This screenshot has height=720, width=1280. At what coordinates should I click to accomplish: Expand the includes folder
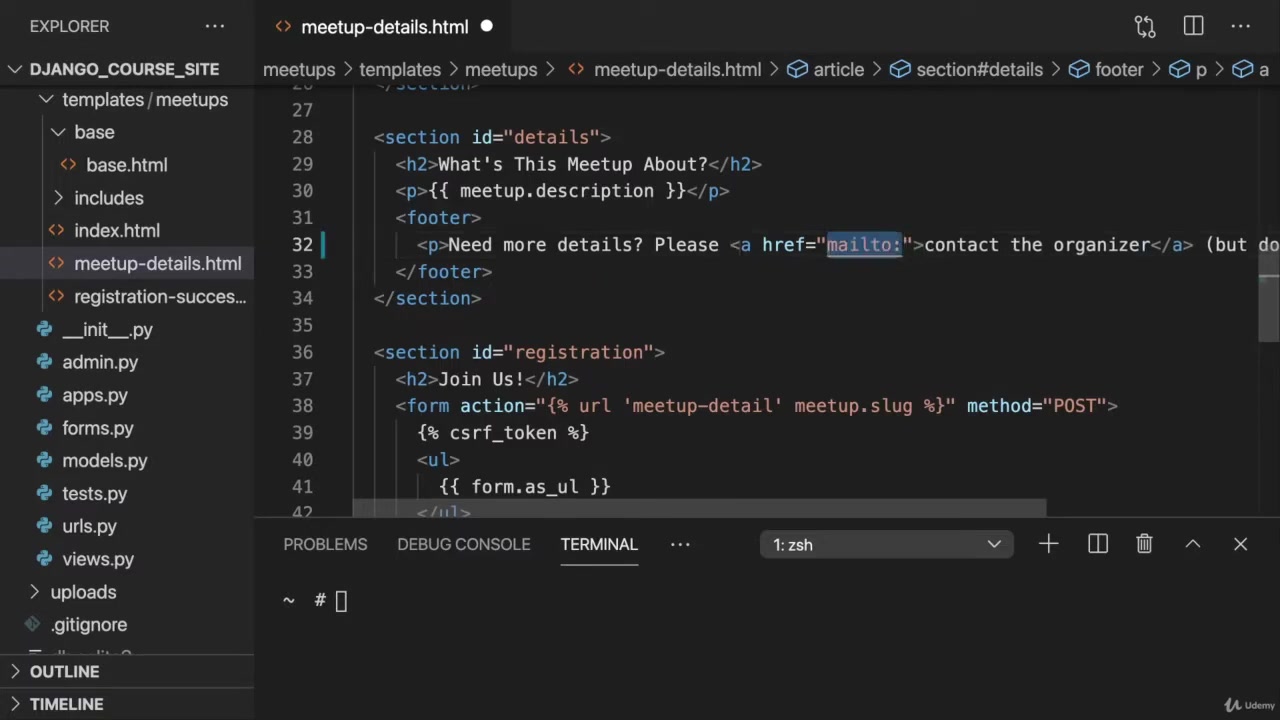coord(58,198)
